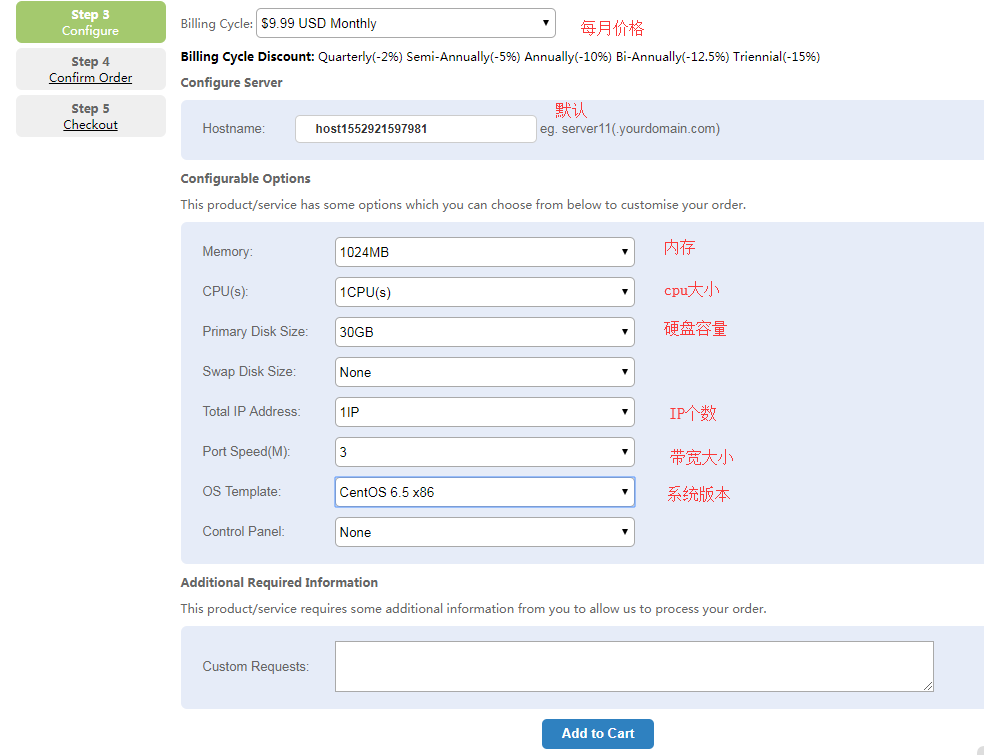Jump to Step 5 Checkout
Screen dimensions: 984x755
click(x=90, y=109)
